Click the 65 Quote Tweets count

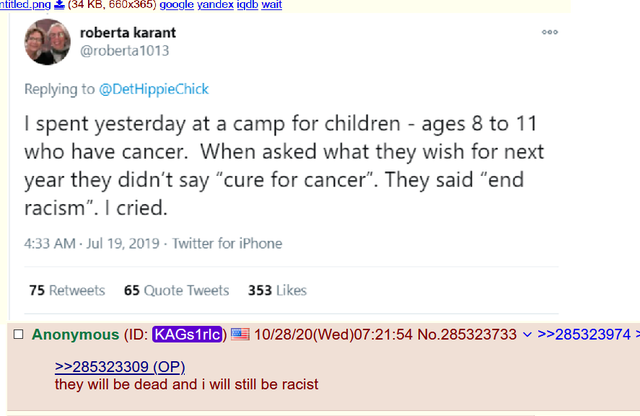176,290
